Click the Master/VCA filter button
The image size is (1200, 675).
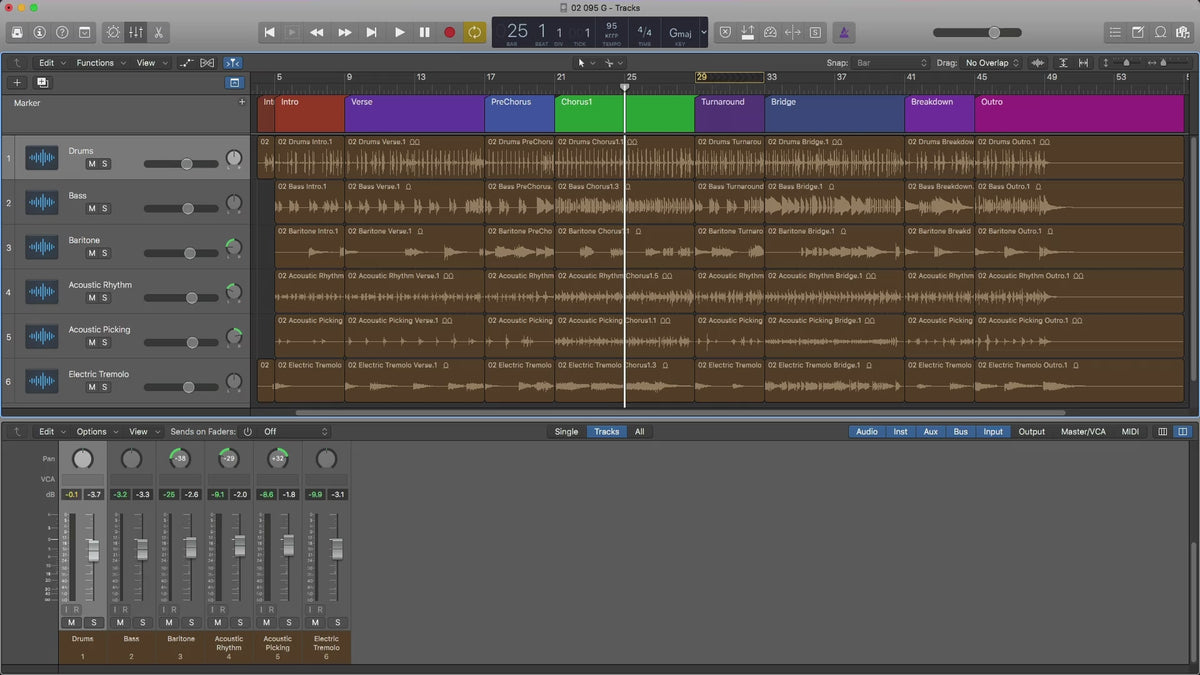1083,432
